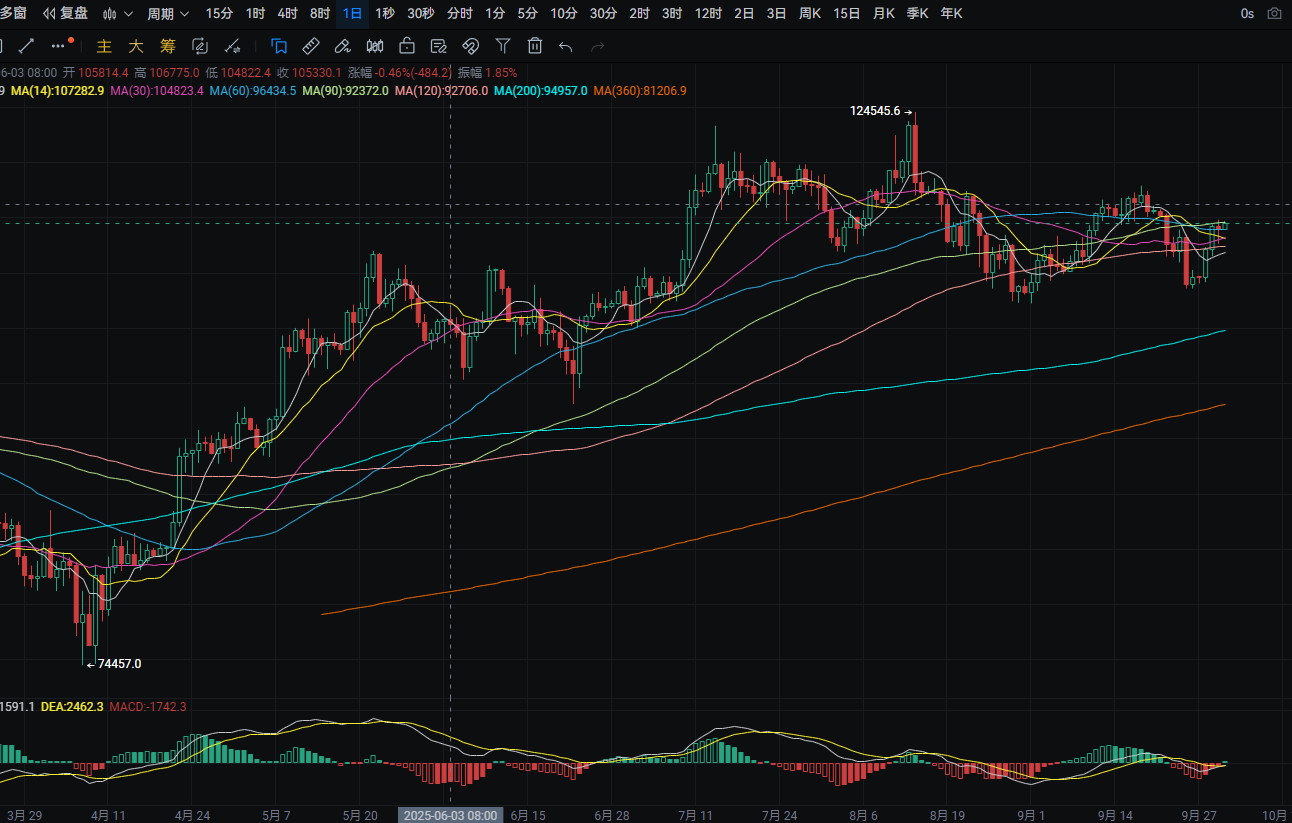The image size is (1292, 823).
Task: Toggle the lock drawings icon
Action: 407,46
